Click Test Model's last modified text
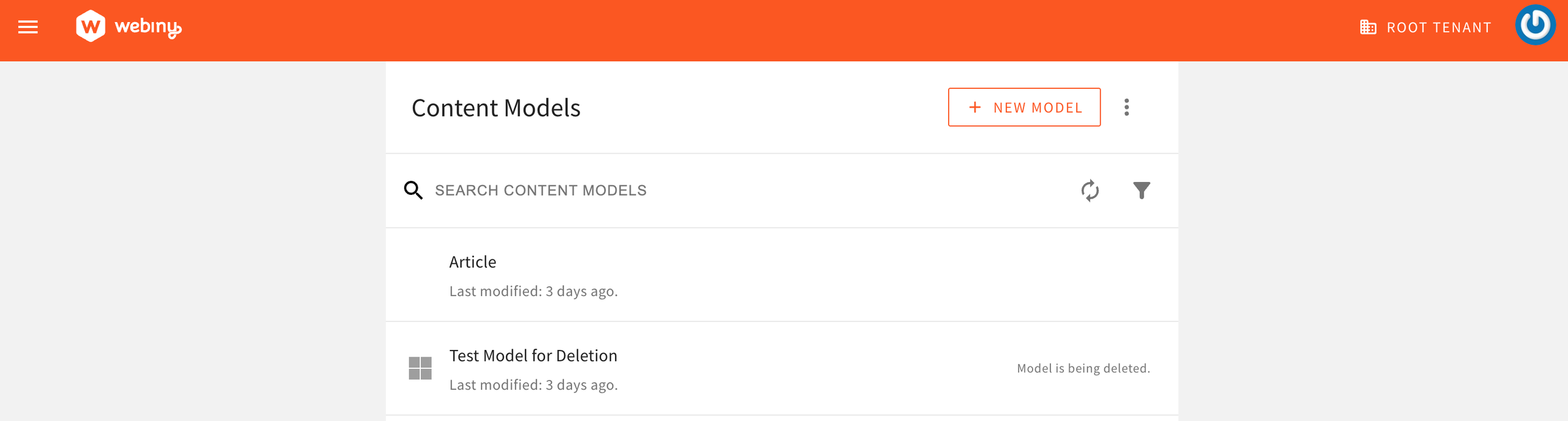The width and height of the screenshot is (1568, 421). pos(533,385)
